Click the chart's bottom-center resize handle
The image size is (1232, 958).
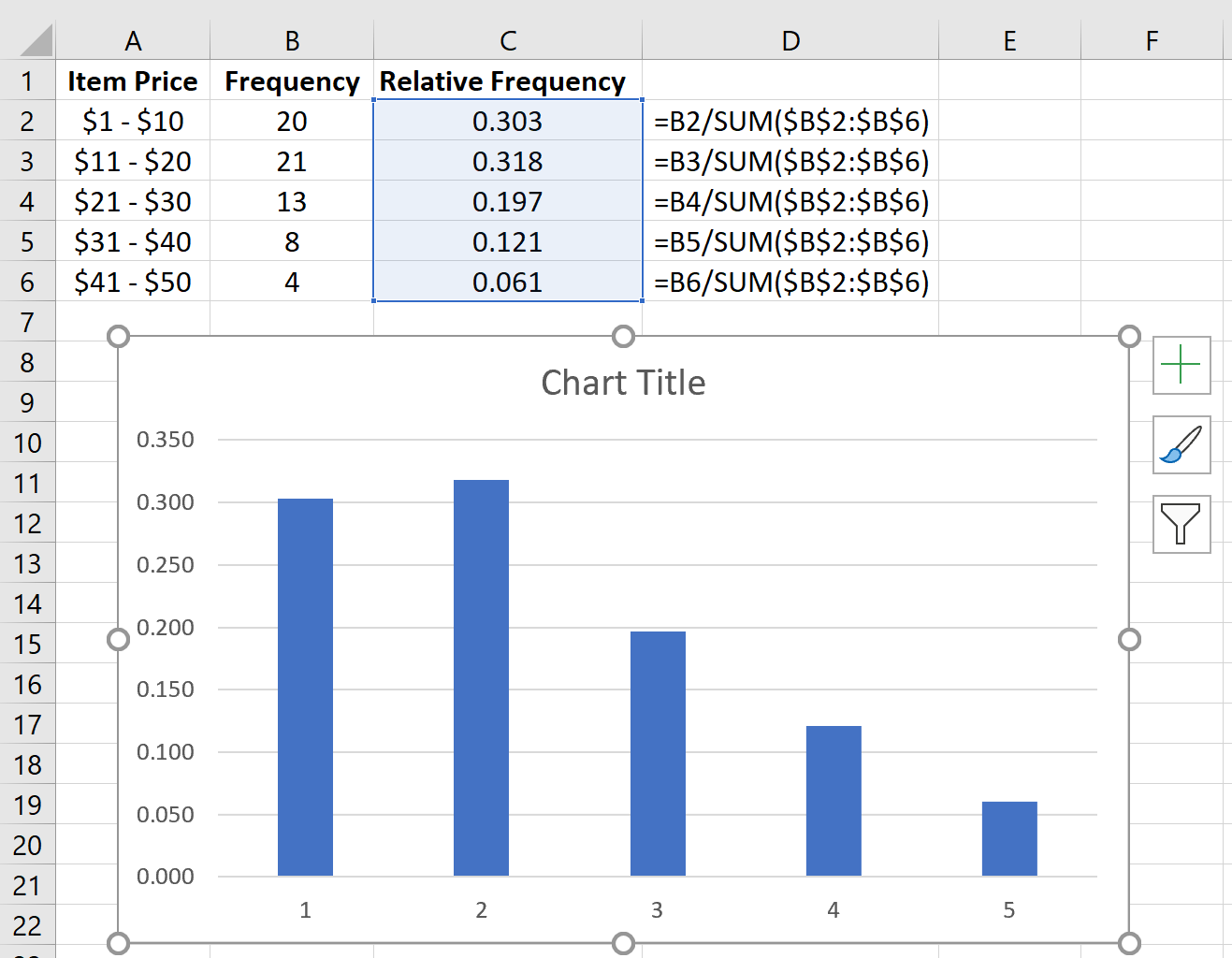pyautogui.click(x=624, y=943)
